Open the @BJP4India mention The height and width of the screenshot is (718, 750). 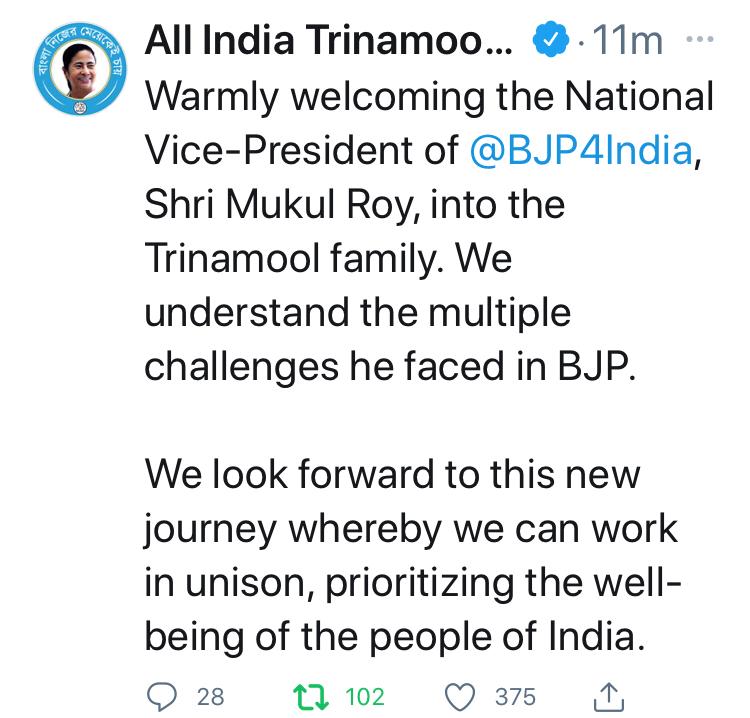tap(581, 150)
